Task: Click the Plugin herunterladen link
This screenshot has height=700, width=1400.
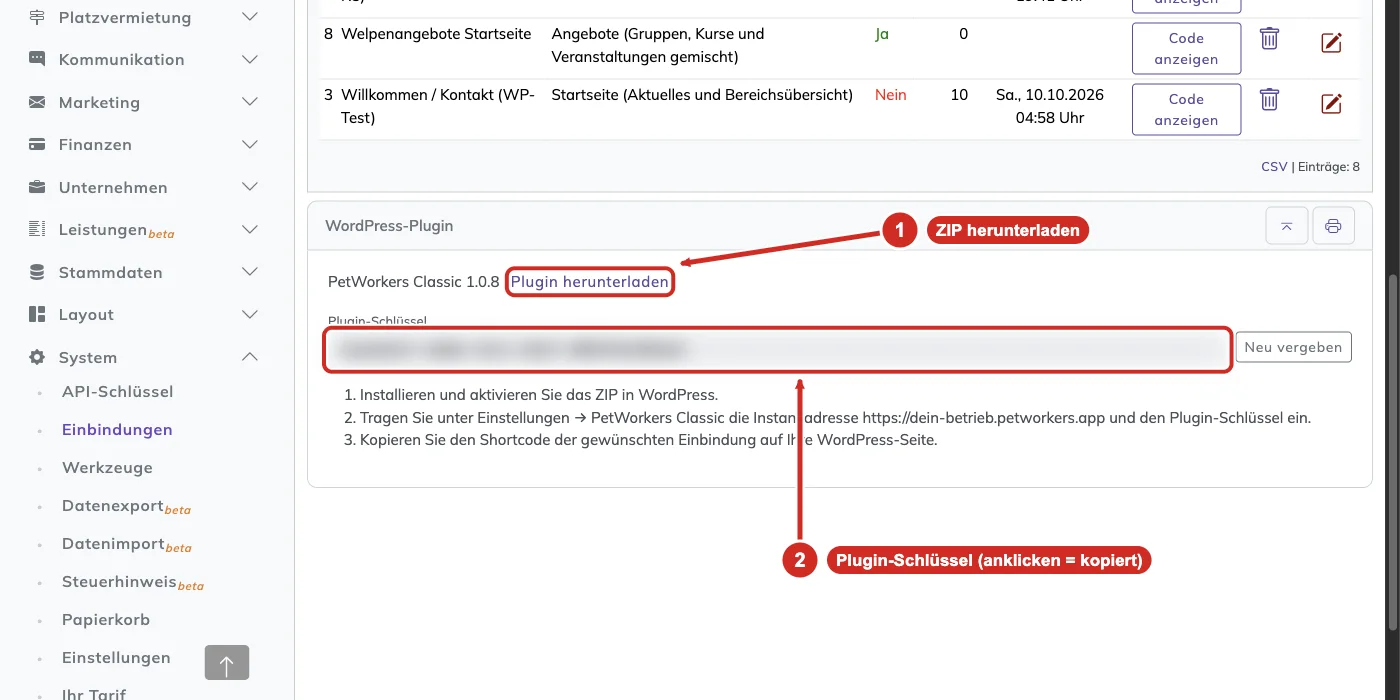Action: point(590,282)
